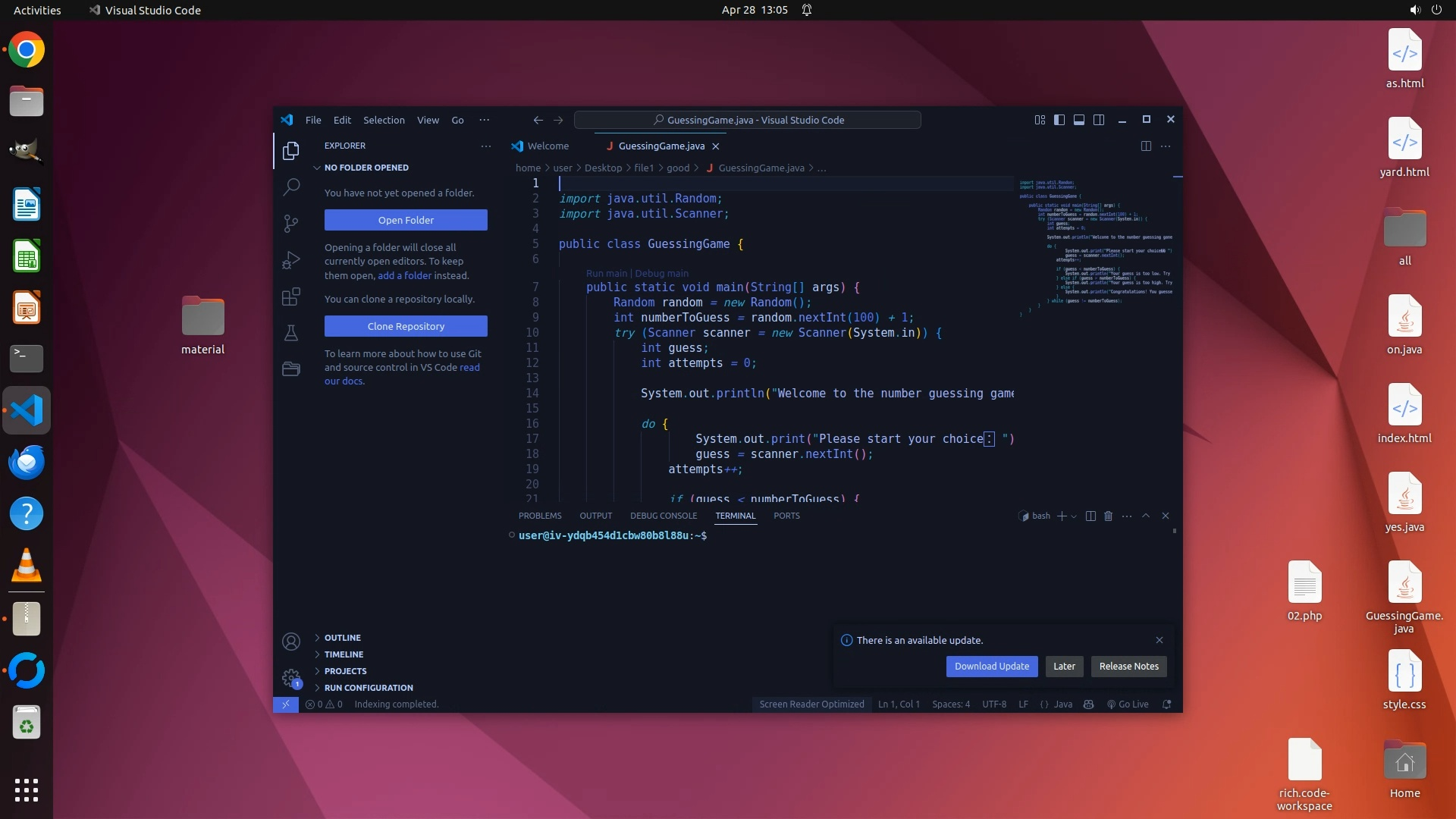Open the Testing flask icon view
This screenshot has width=1456, height=819.
click(291, 333)
